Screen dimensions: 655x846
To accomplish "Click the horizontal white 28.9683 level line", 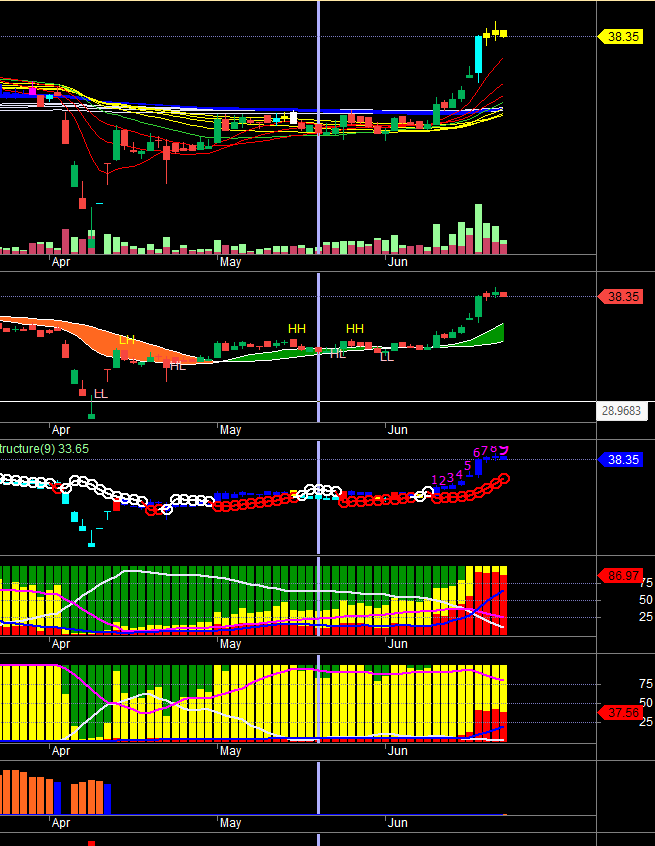I will [x=297, y=401].
